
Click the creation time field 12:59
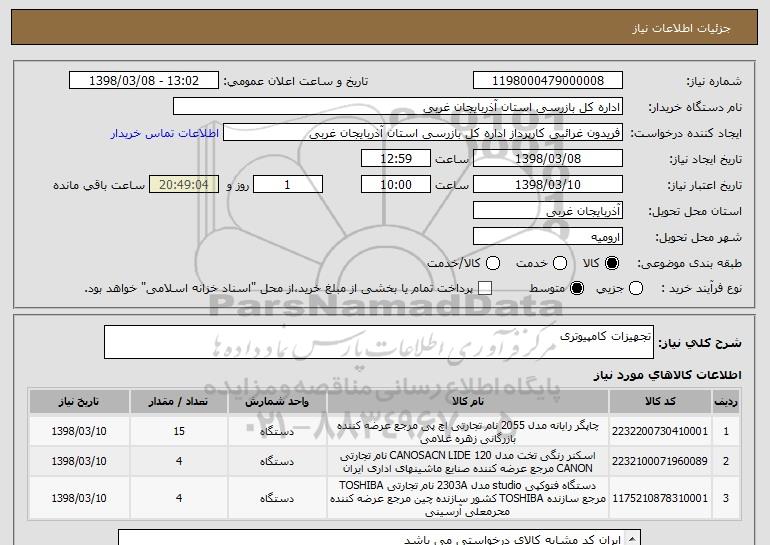click(396, 159)
